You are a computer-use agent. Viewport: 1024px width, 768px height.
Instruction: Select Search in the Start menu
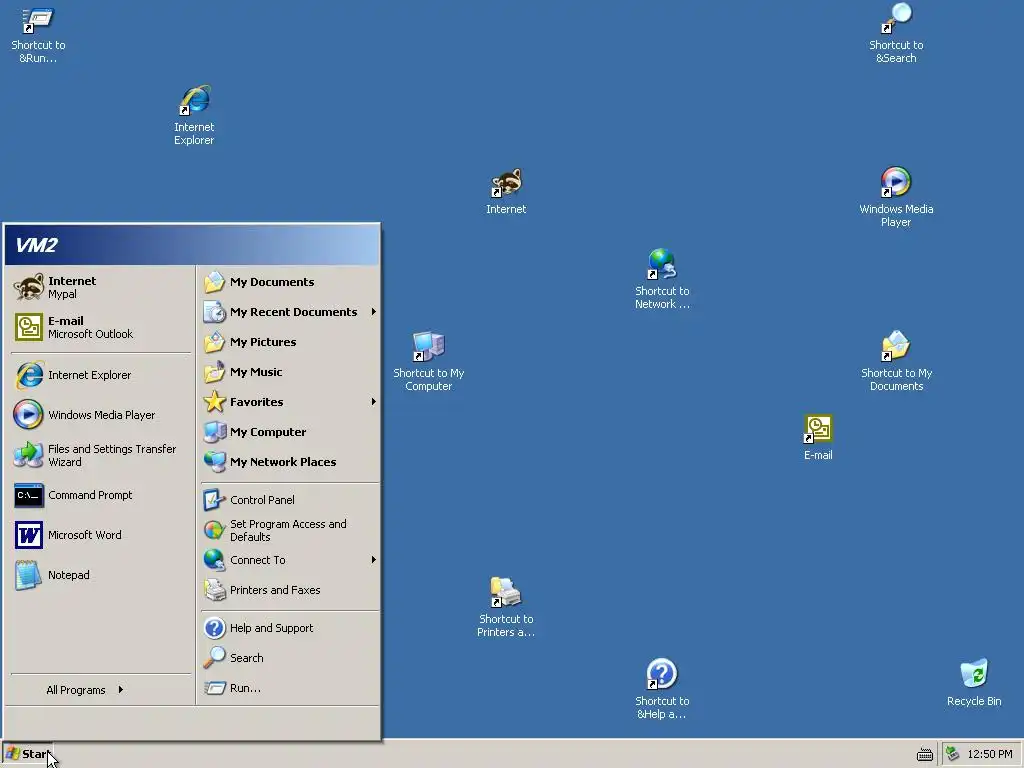pyautogui.click(x=290, y=658)
